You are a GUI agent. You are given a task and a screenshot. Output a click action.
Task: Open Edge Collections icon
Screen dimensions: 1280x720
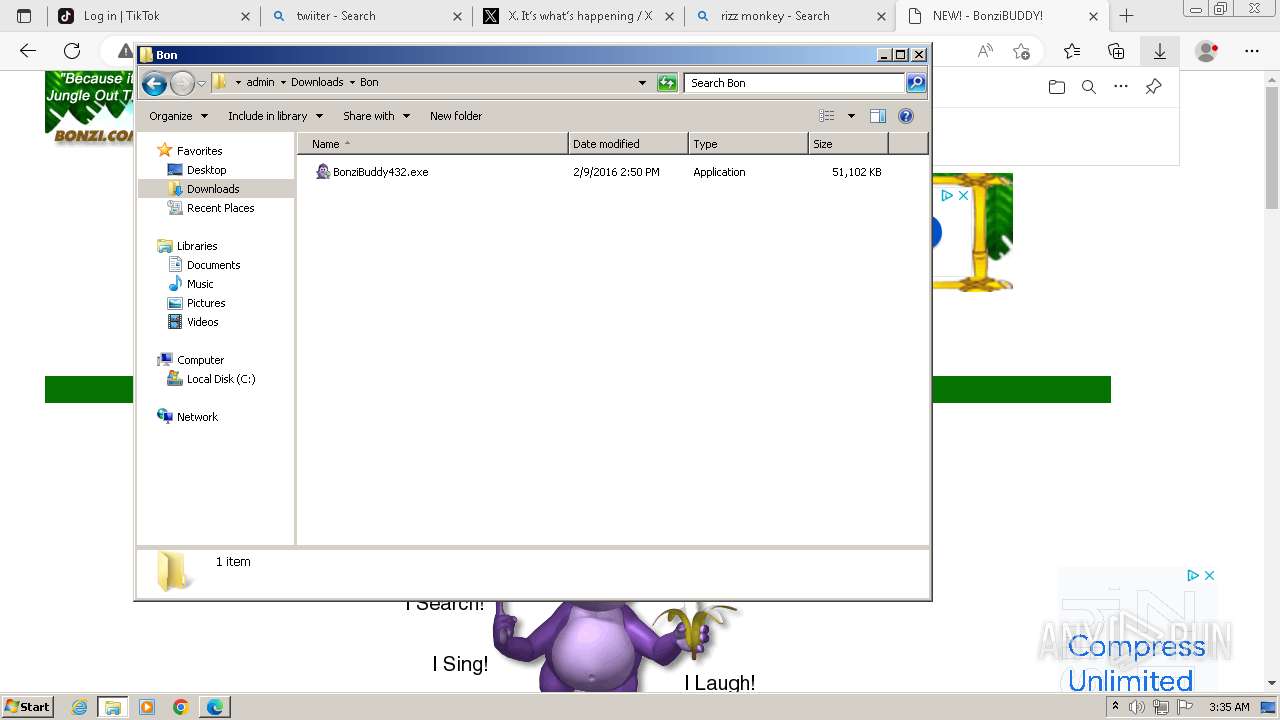tap(1116, 51)
